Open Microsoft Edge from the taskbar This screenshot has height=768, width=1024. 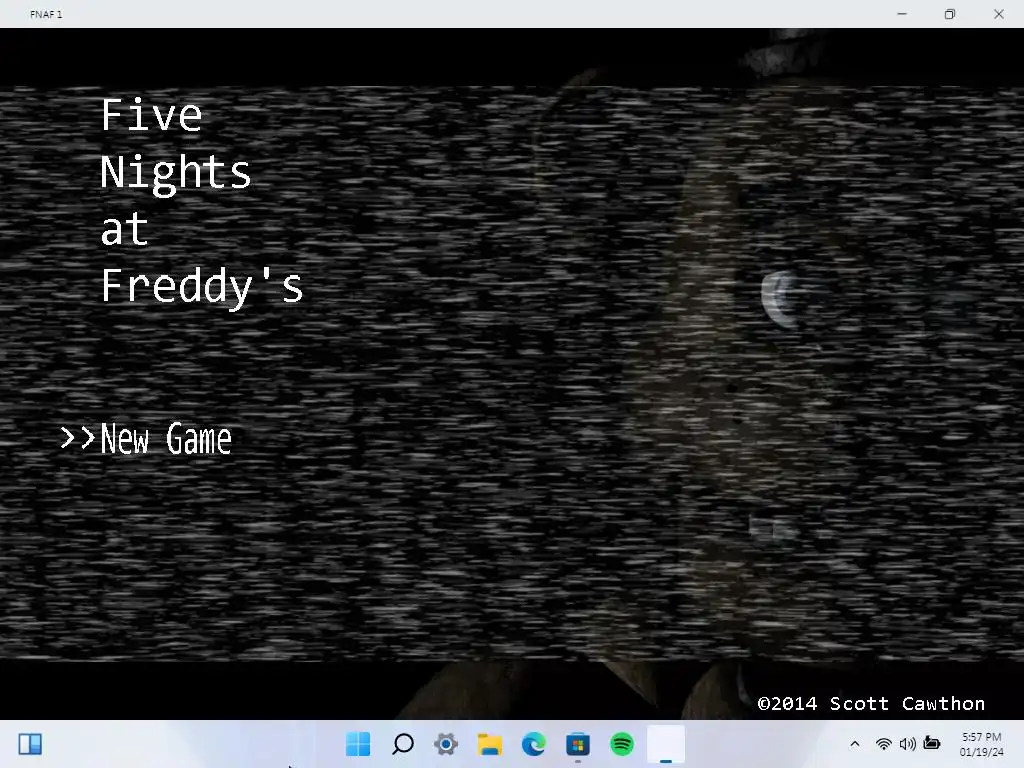(x=534, y=744)
